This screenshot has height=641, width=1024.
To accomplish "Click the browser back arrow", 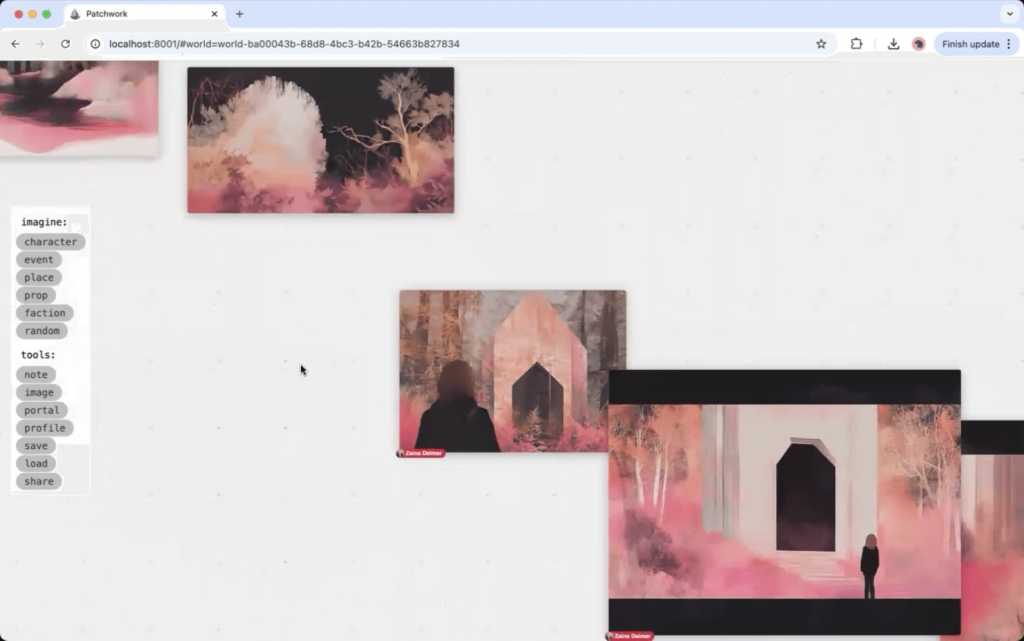I will point(15,44).
